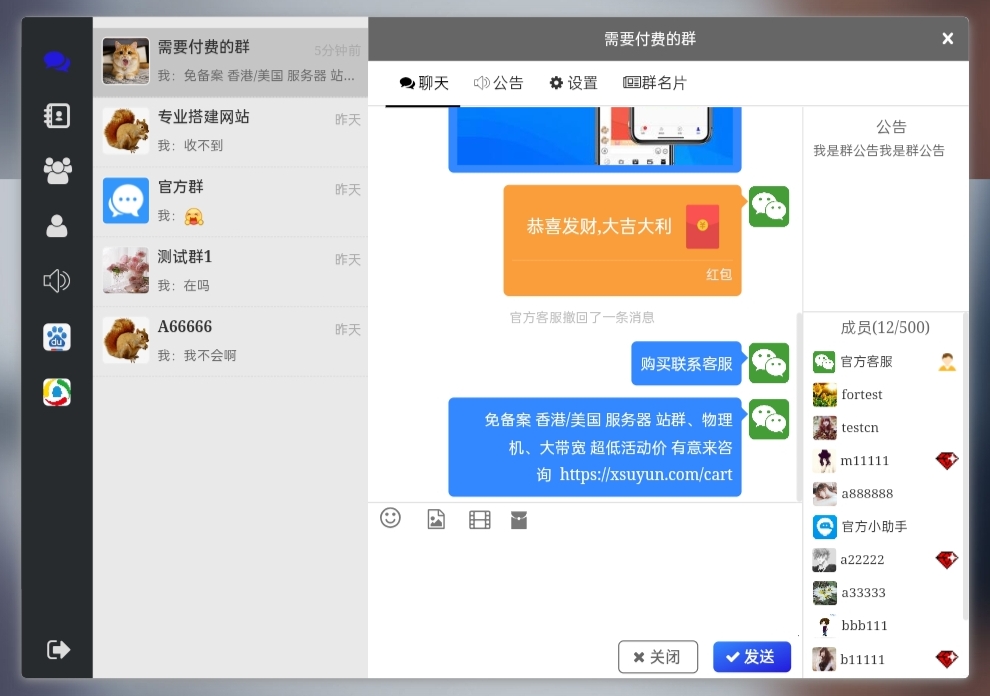Open the announcements speaker icon in sidebar
Screen dimensions: 990x696
pyautogui.click(x=56, y=281)
